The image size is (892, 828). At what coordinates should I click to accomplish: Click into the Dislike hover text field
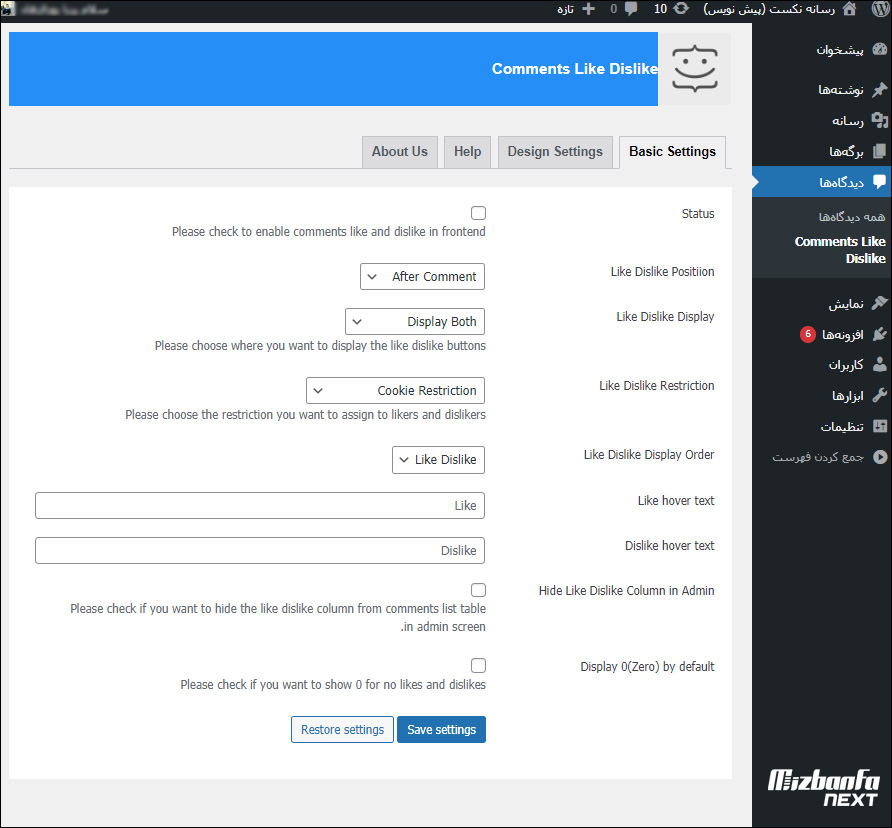260,550
